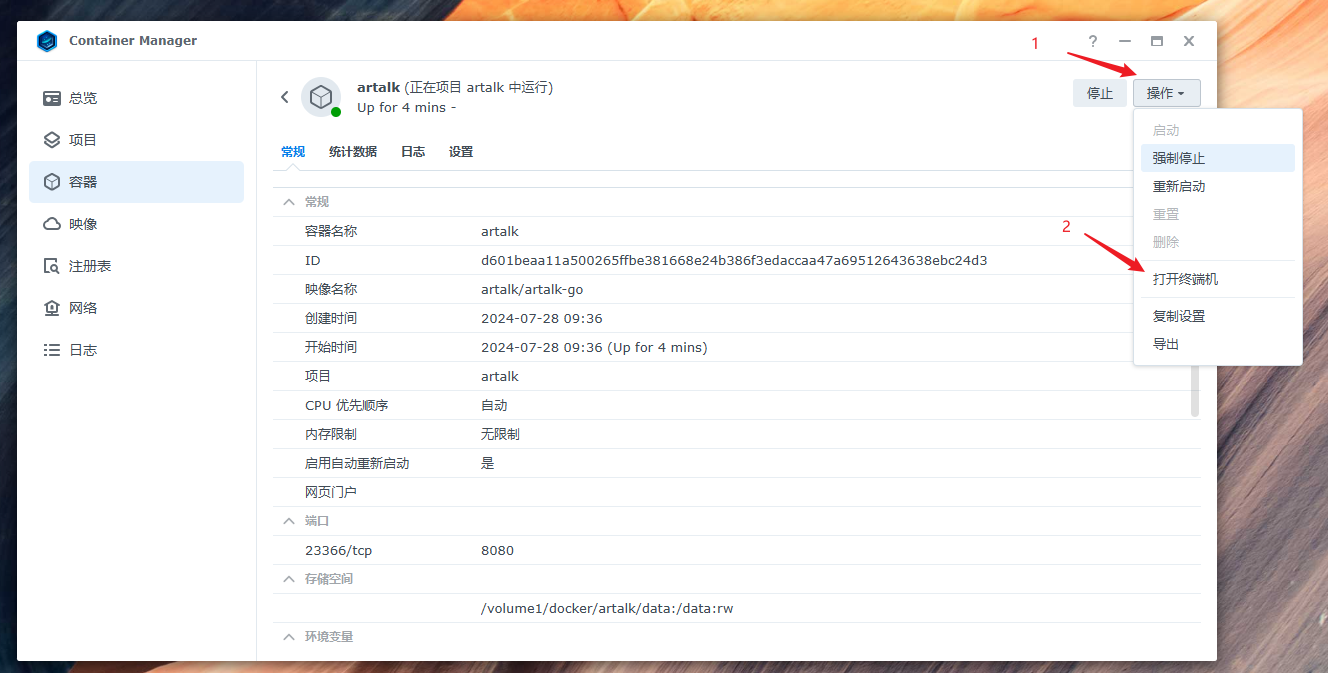
Task: Choose 重新启动 restart from menu
Action: click(x=1217, y=186)
